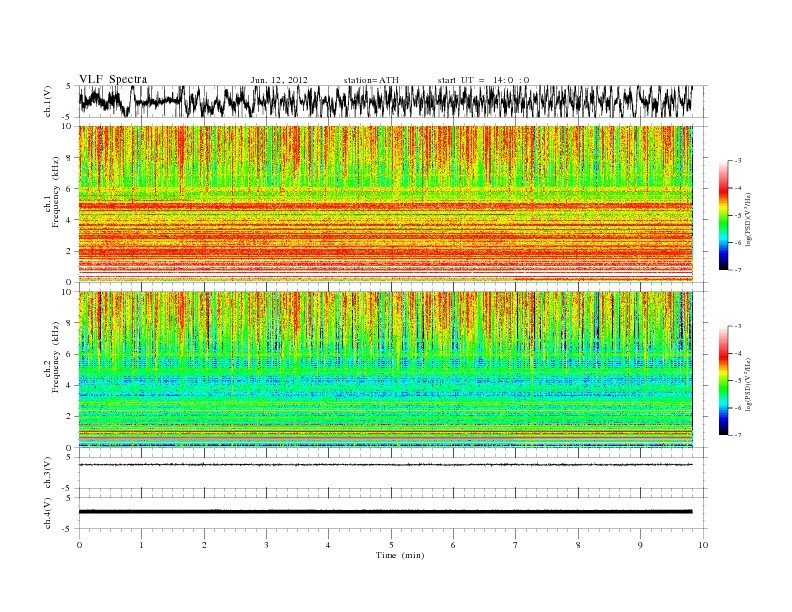Click the "6" kHz tick on ch.2 spectrogram
Screen dimensions: 792x612
pos(69,354)
